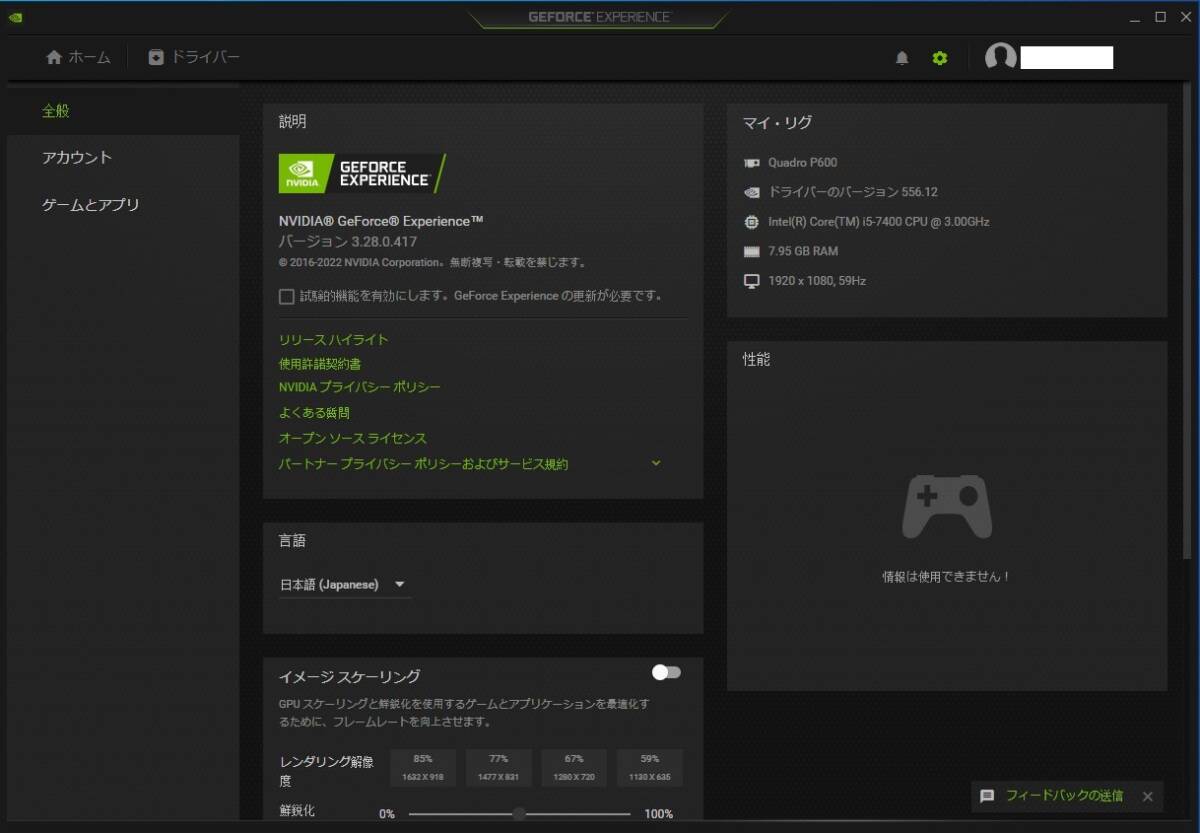Select 59% render resolution option
1200x833 pixels.
(650, 768)
